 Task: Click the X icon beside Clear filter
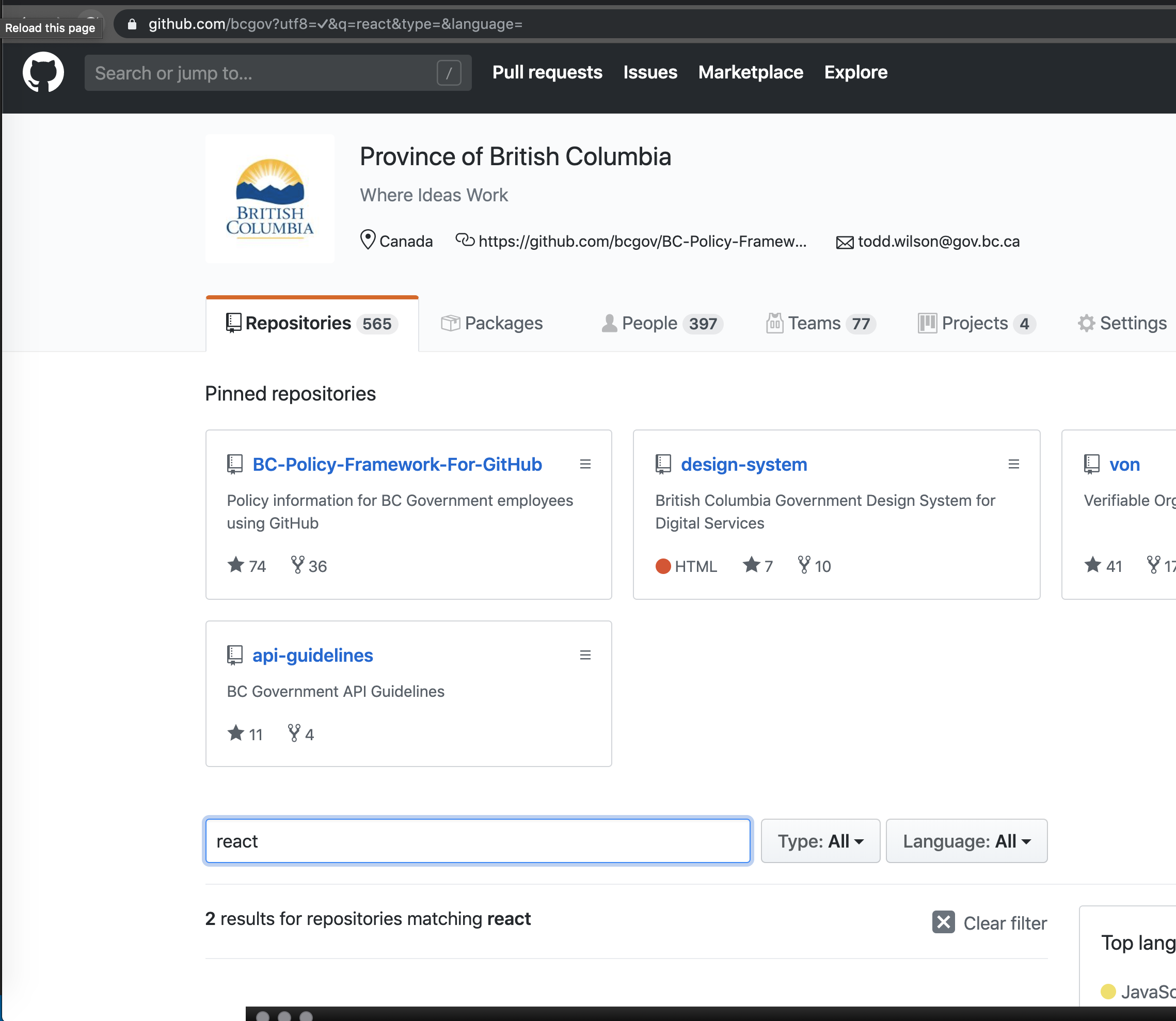coord(944,922)
